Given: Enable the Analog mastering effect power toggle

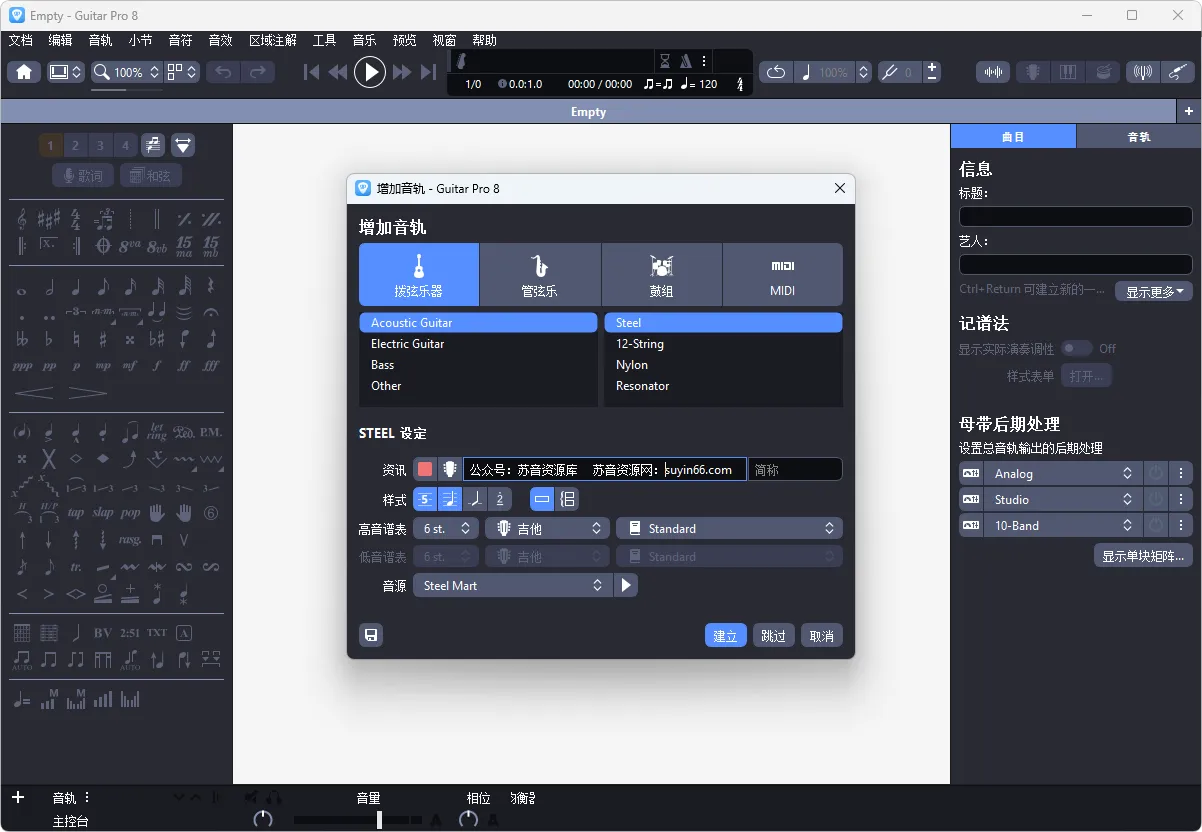Looking at the screenshot, I should pos(1156,473).
